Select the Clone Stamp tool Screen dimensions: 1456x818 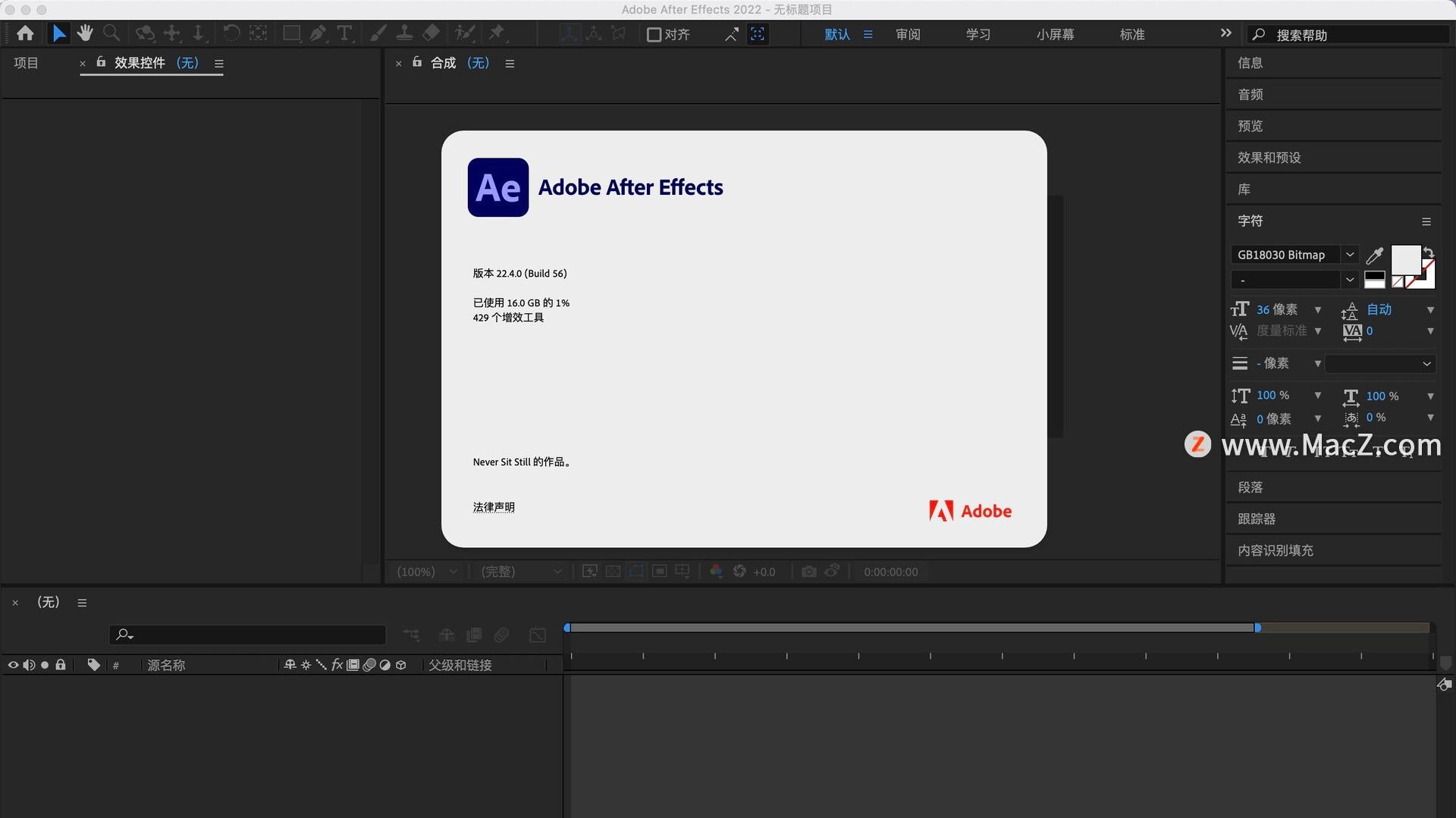pos(404,33)
